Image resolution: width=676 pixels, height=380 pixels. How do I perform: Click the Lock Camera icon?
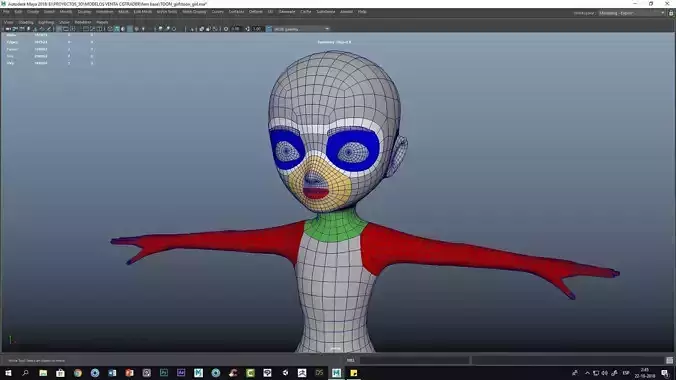[15, 29]
